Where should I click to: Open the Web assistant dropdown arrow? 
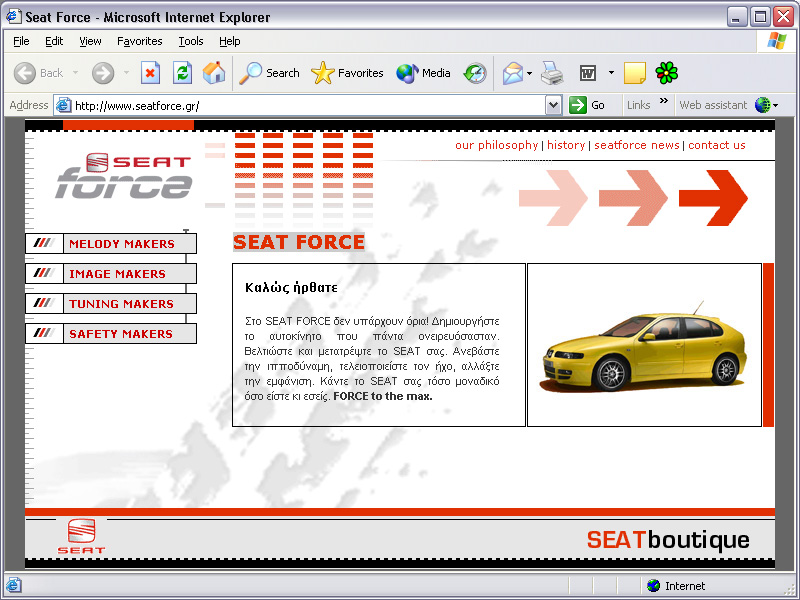[x=776, y=106]
